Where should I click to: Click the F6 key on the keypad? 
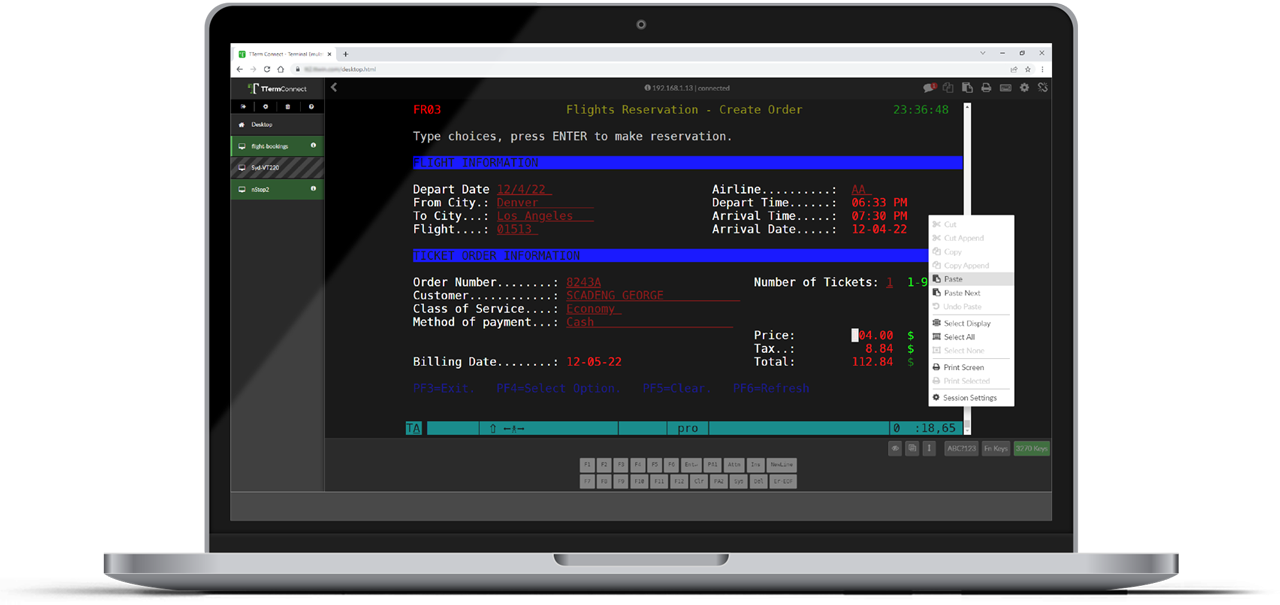tap(671, 465)
